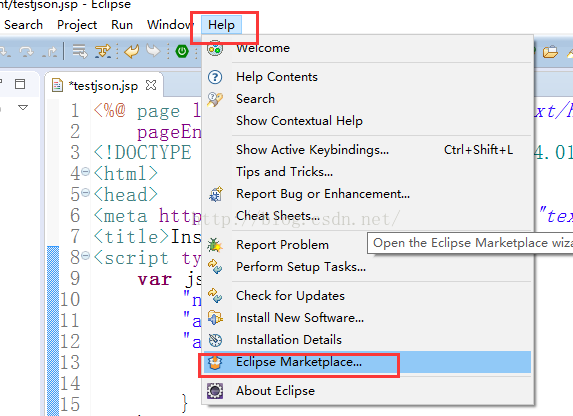The height and width of the screenshot is (416, 573).
Task: Click the help Search key icon
Action: (x=215, y=99)
